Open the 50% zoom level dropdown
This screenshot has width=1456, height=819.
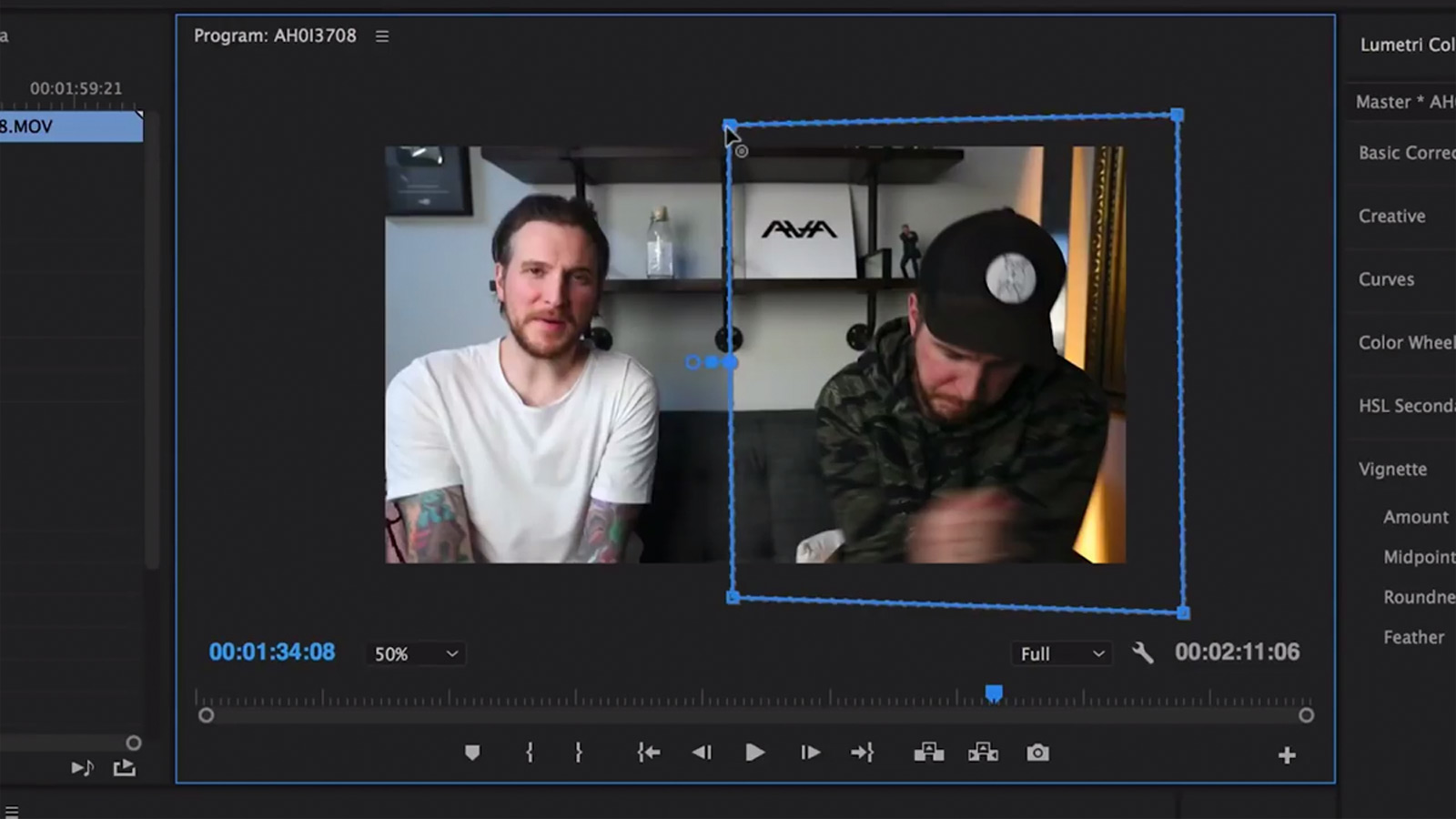tap(415, 653)
